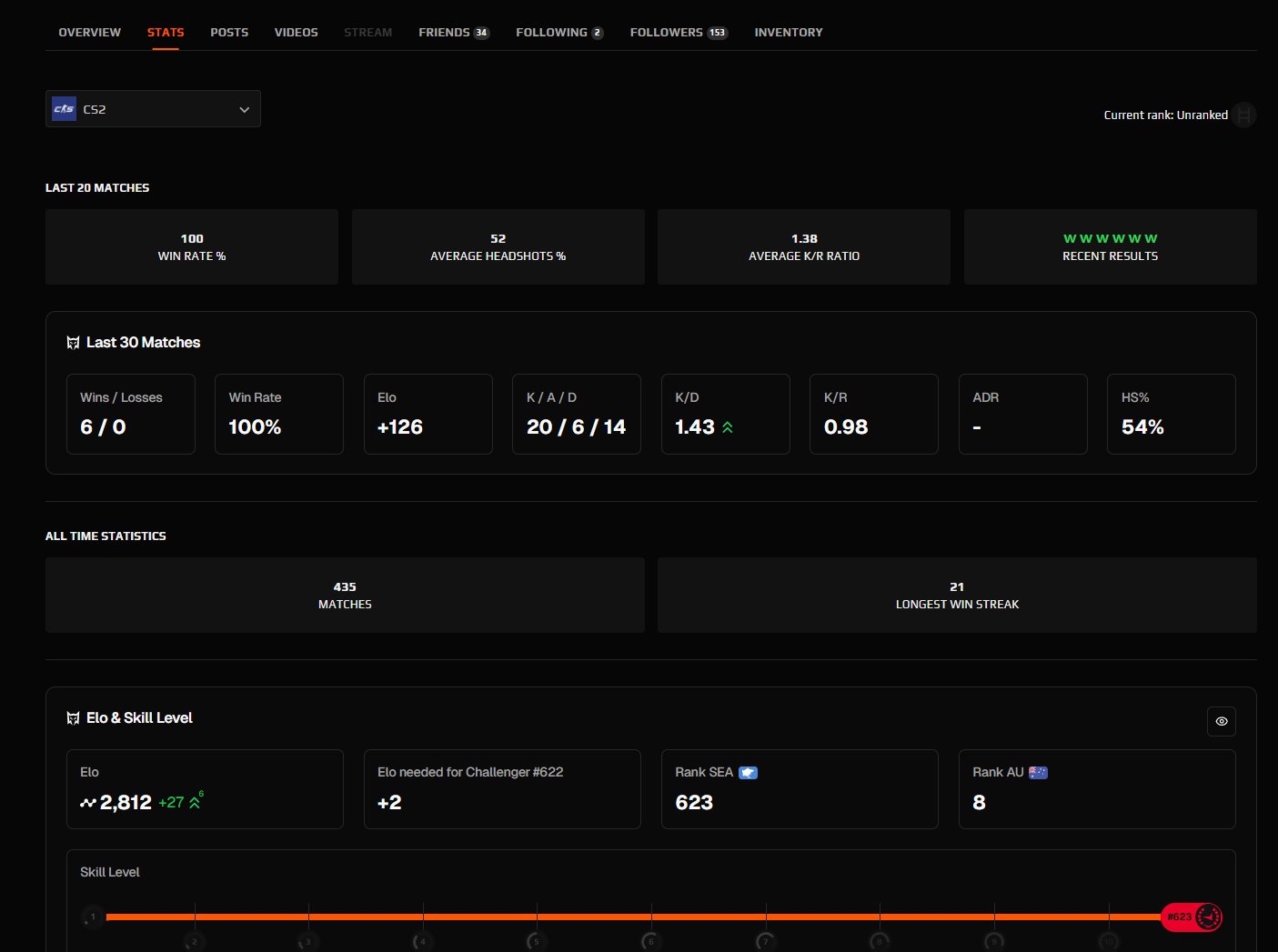Click the rank ladder icon beside Unranked
Screen dimensions: 1278x952
click(x=1244, y=115)
